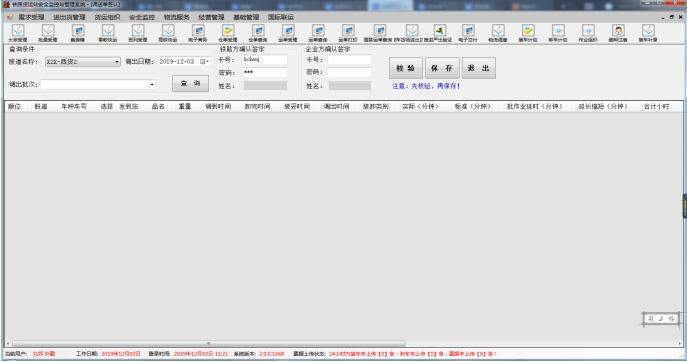
Task: Click the first toolbar icon 大宗受理
Action: coord(18,33)
